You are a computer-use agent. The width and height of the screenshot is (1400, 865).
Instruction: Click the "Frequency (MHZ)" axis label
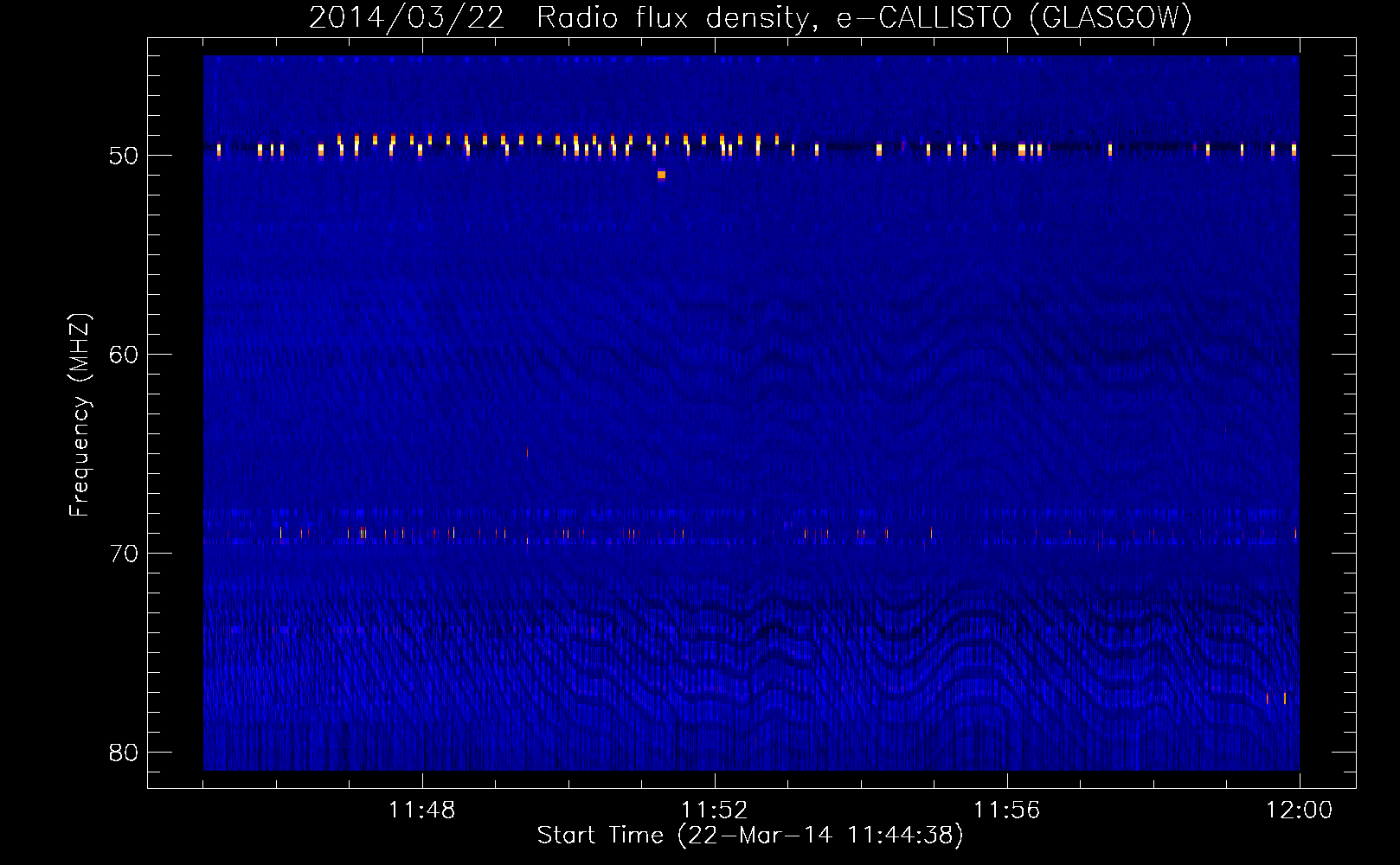click(79, 415)
